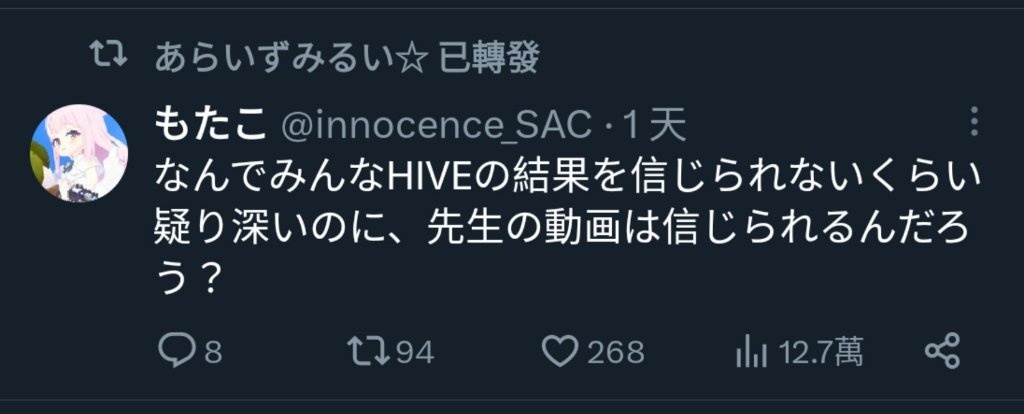Click the like count 268
The height and width of the screenshot is (414, 1024).
(615, 353)
